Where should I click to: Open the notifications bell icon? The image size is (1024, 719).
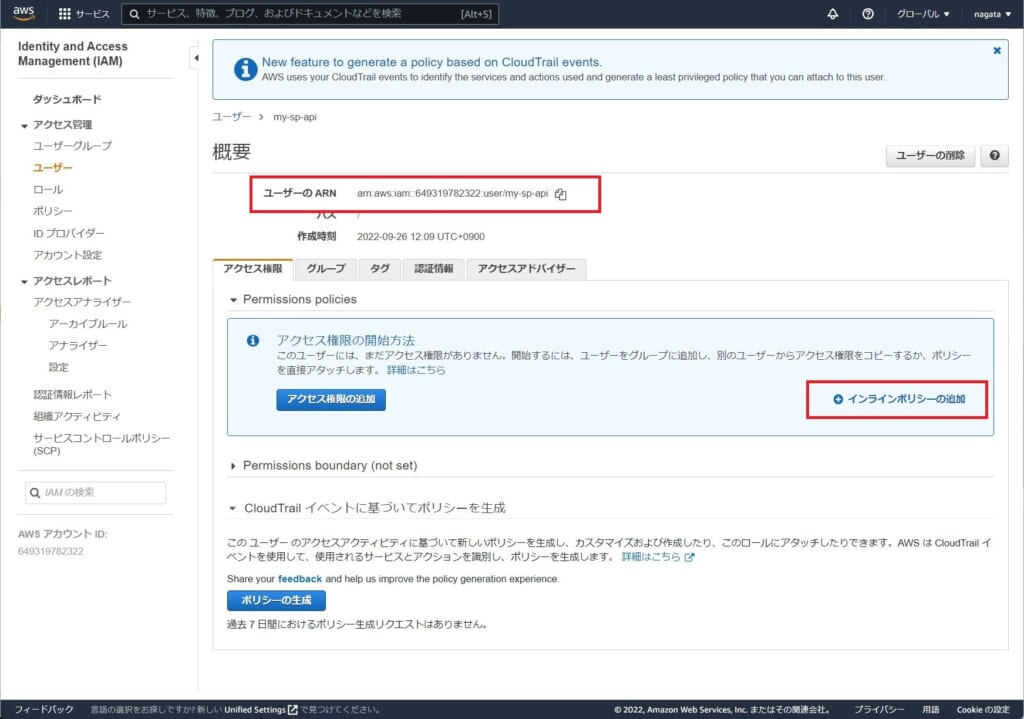point(833,14)
